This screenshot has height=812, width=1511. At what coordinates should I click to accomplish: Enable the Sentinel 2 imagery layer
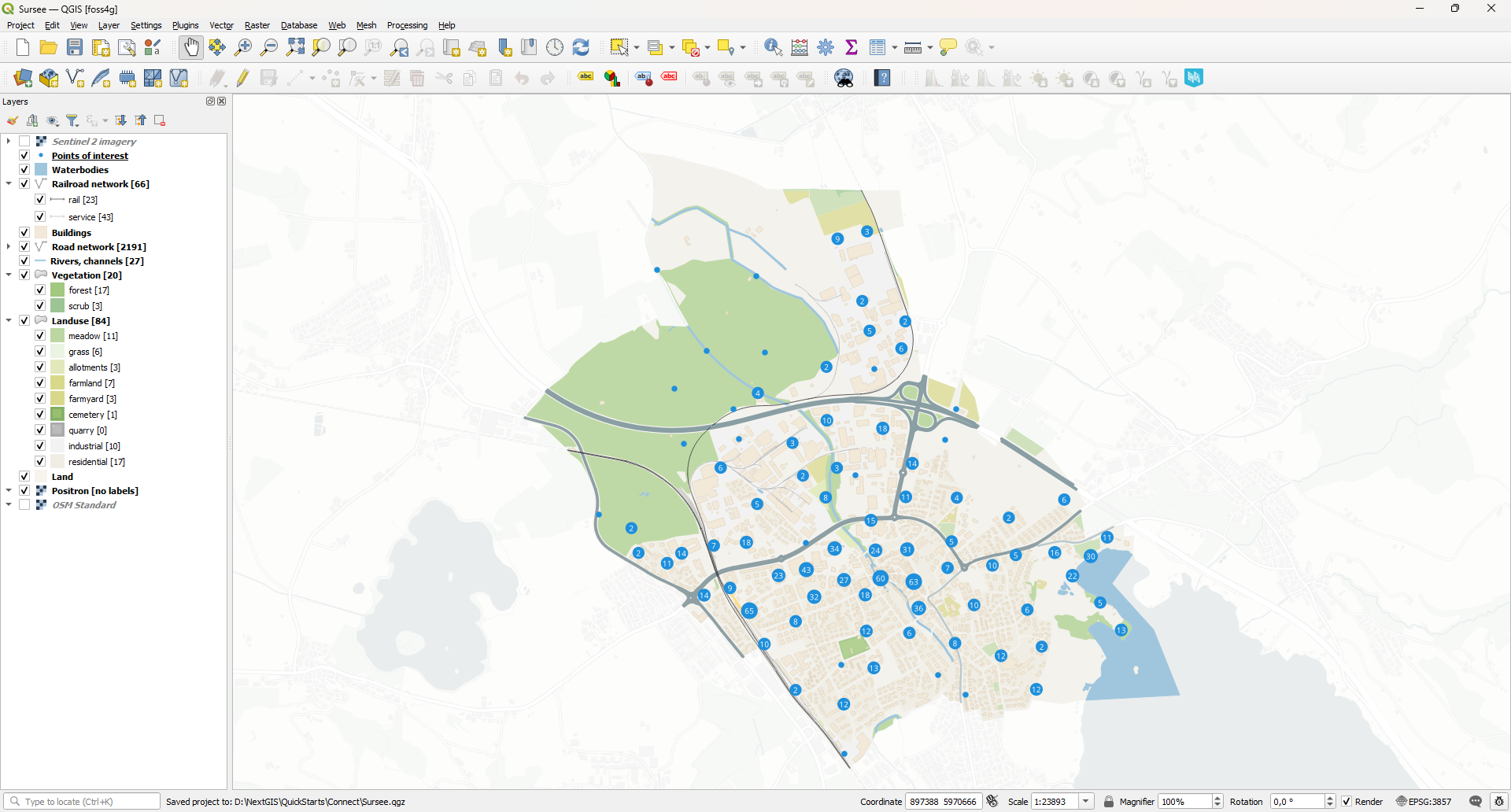(x=24, y=142)
